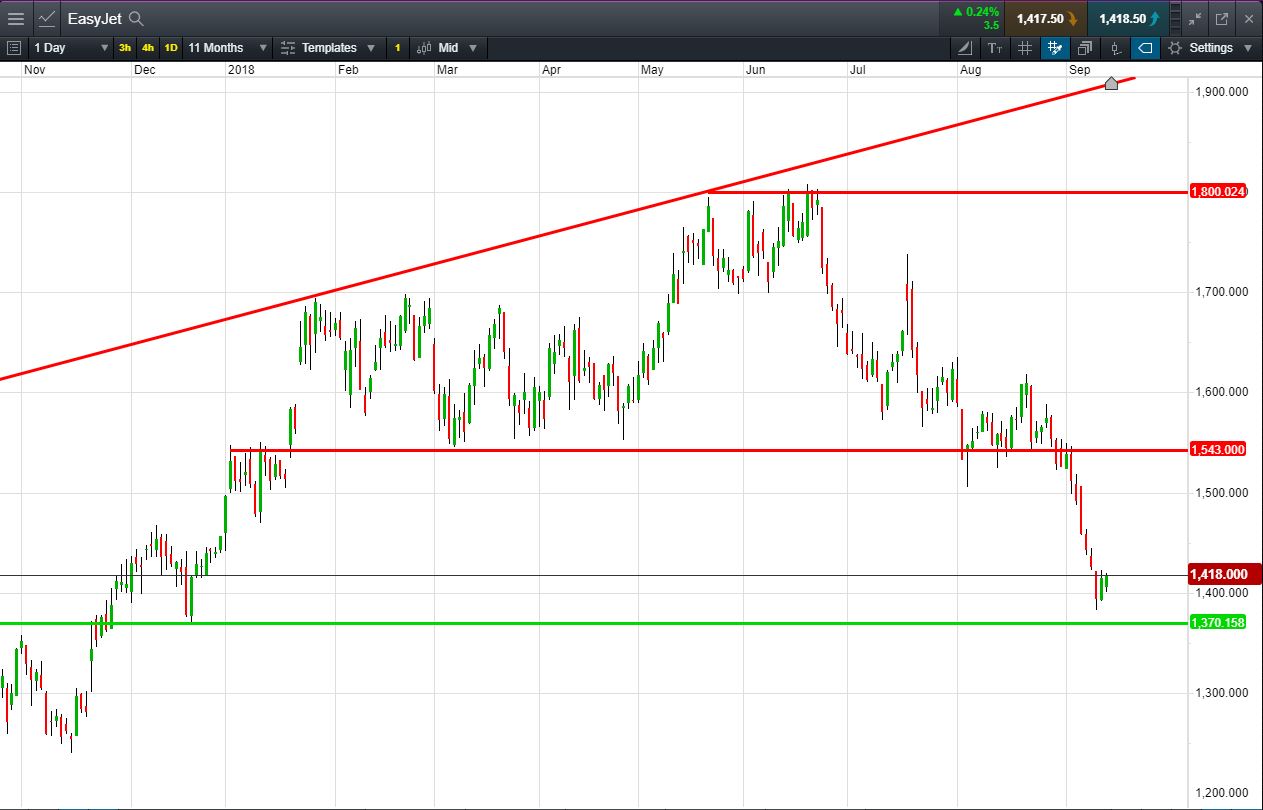Select the 1,800.024 resistance line label
The width and height of the screenshot is (1263, 810).
pyautogui.click(x=1218, y=192)
